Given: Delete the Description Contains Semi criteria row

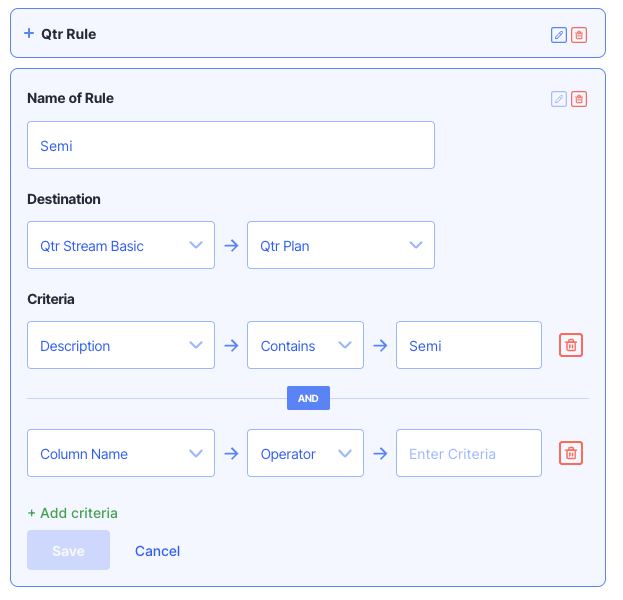Looking at the screenshot, I should 571,345.
